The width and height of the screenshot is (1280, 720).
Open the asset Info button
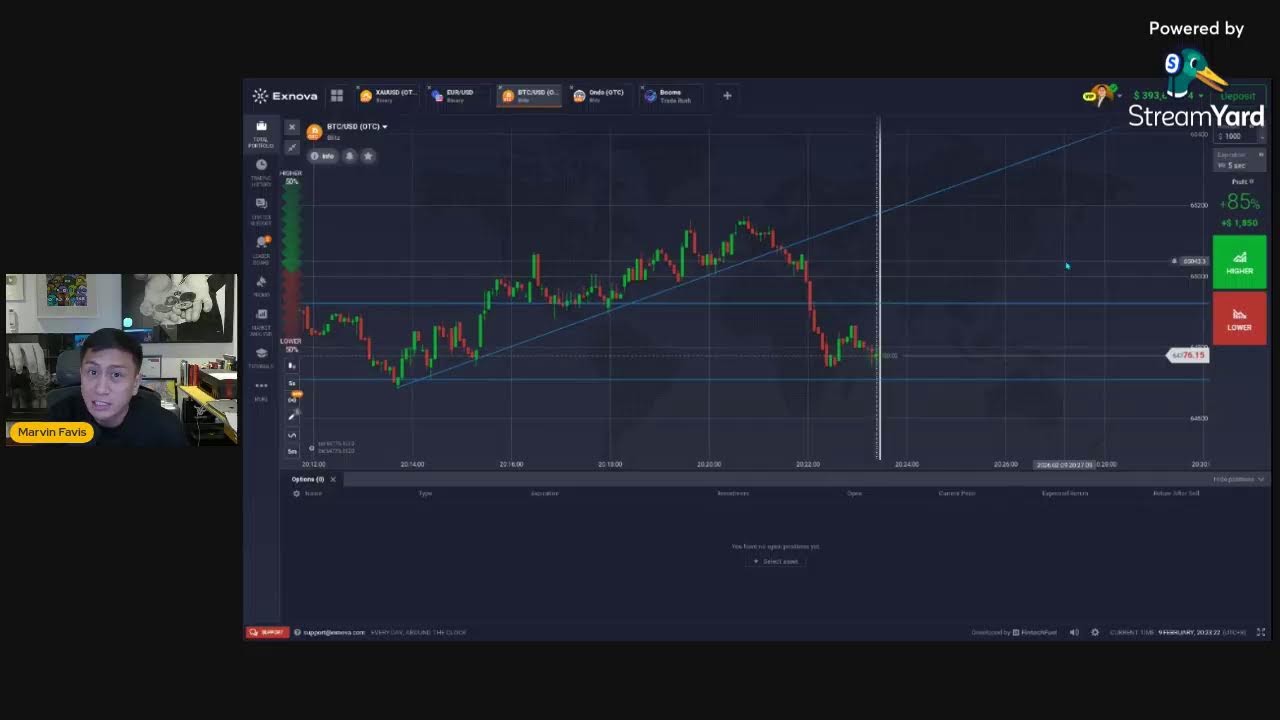click(322, 156)
